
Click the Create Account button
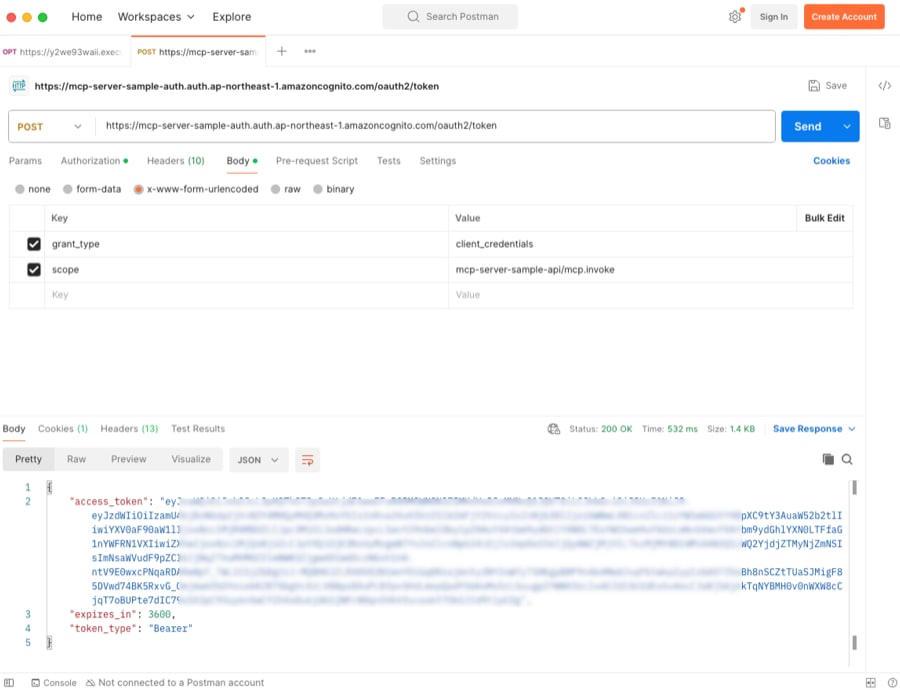(x=844, y=17)
